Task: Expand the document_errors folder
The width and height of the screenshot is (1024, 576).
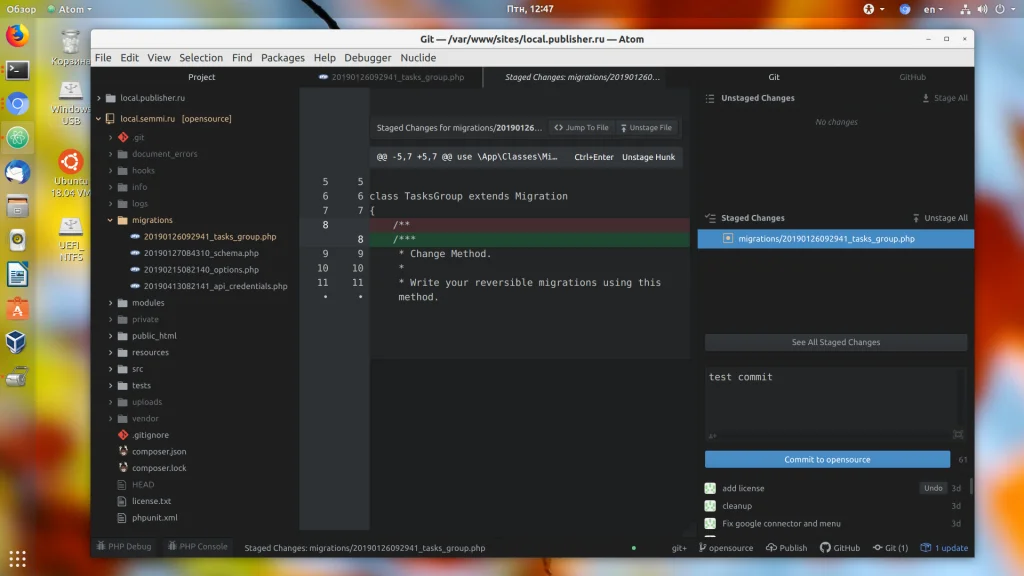Action: coord(110,153)
